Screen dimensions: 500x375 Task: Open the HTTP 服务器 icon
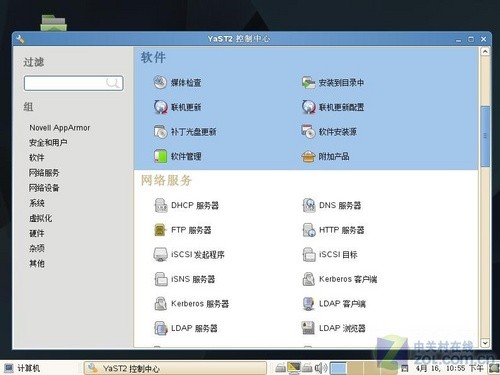tap(309, 230)
